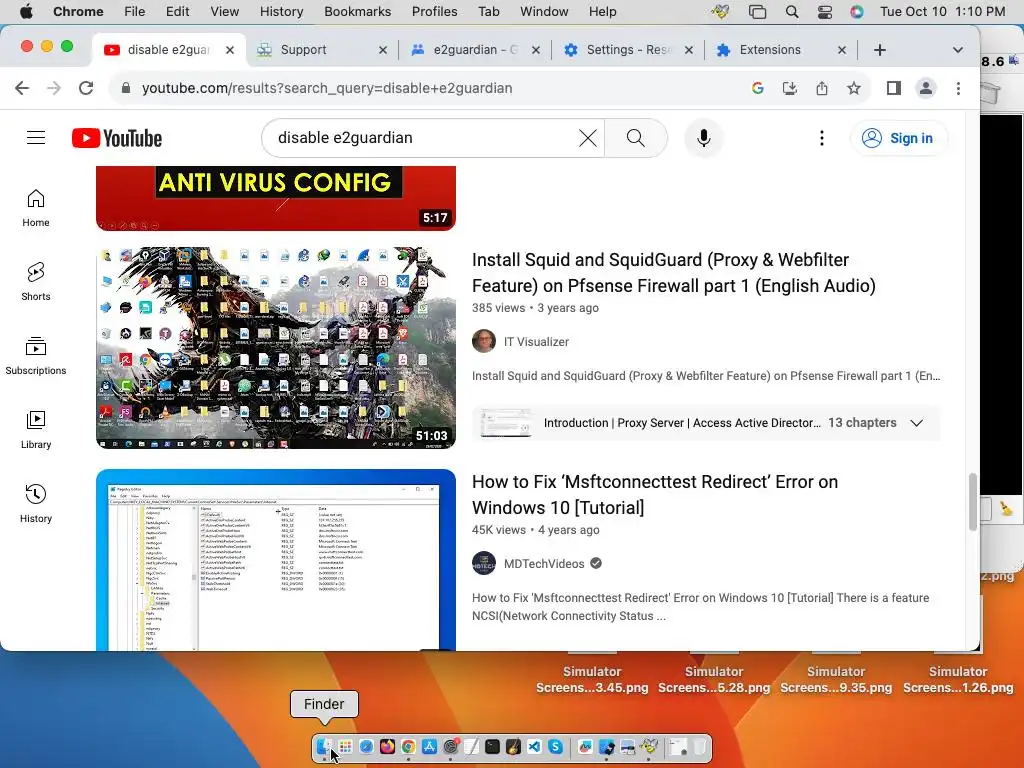The height and width of the screenshot is (768, 1024).
Task: Expand the 13 chapters chevron
Action: [x=916, y=423]
